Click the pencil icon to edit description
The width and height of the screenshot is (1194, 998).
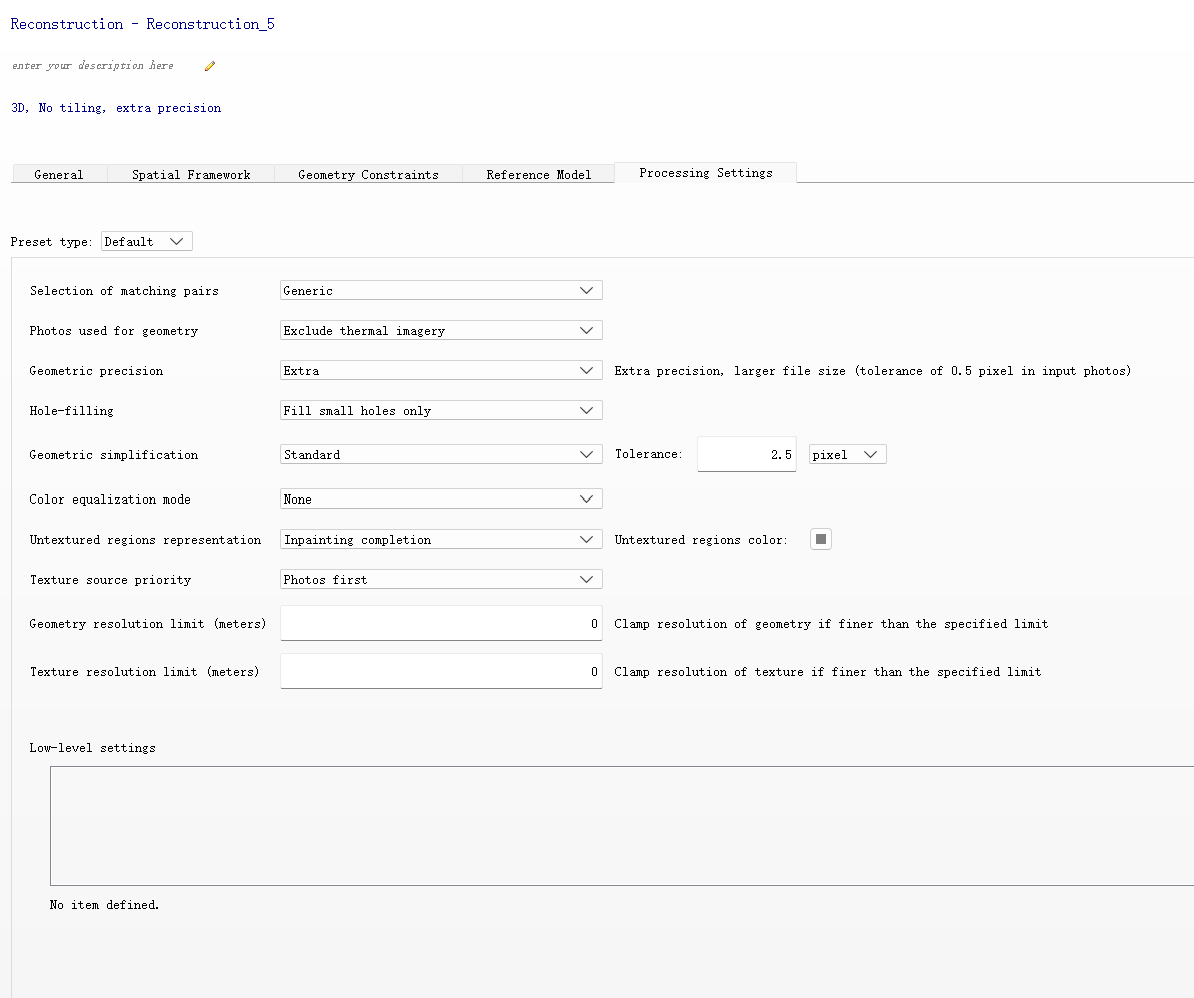click(210, 66)
